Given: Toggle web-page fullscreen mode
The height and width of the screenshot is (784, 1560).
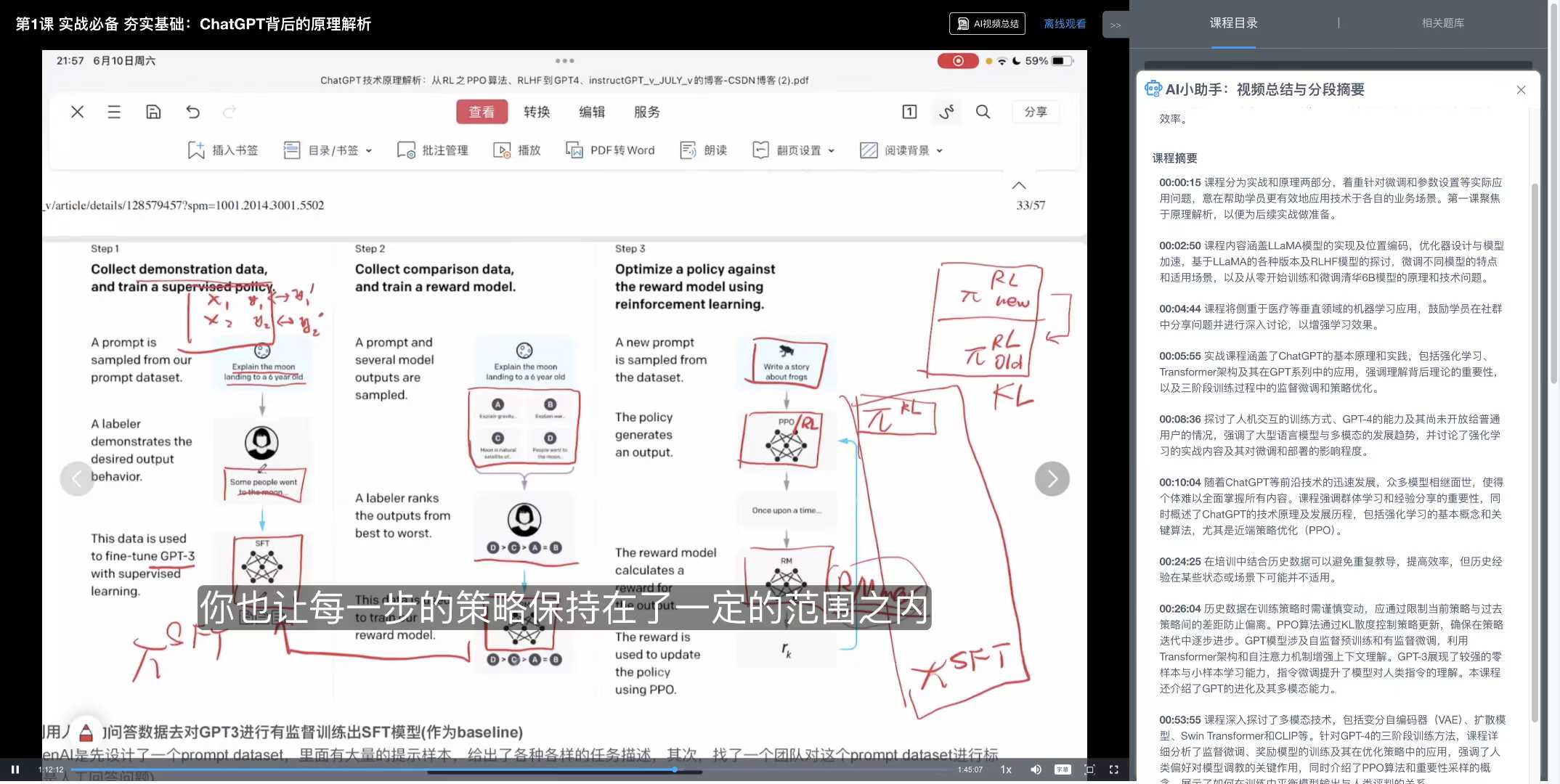Looking at the screenshot, I should [1089, 769].
